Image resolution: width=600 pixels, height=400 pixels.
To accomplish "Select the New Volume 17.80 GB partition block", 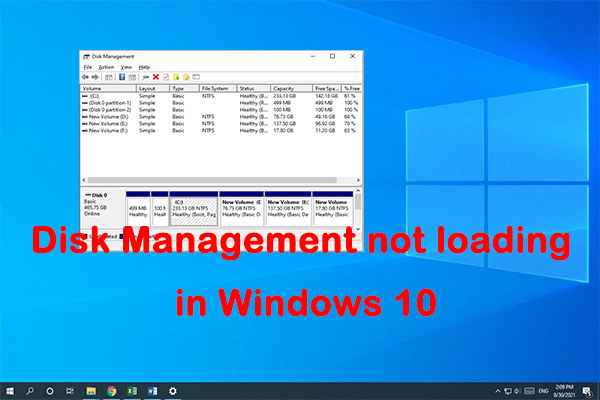I will pyautogui.click(x=333, y=209).
